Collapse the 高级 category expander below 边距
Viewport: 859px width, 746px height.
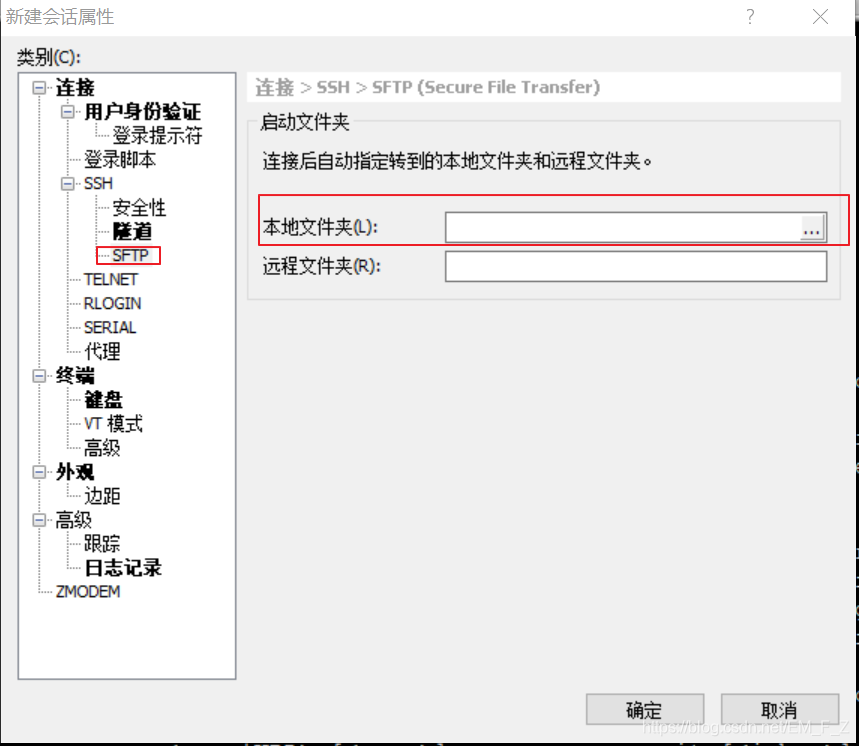39,520
